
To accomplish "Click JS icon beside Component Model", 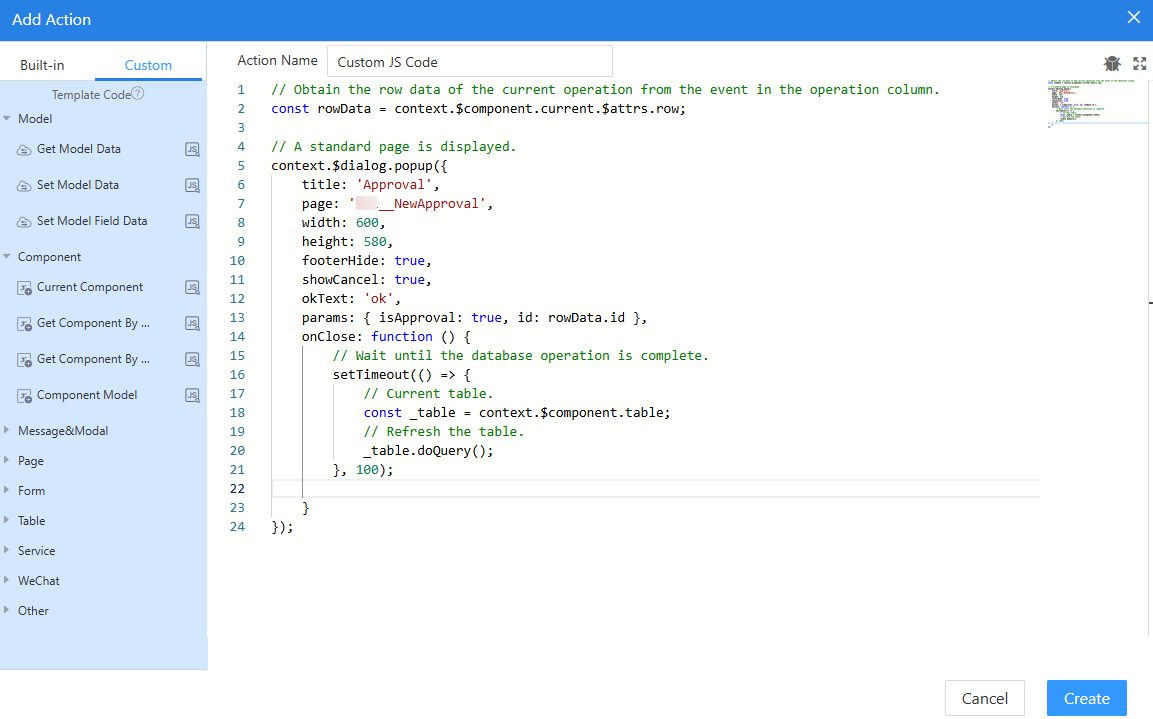I will click(192, 396).
